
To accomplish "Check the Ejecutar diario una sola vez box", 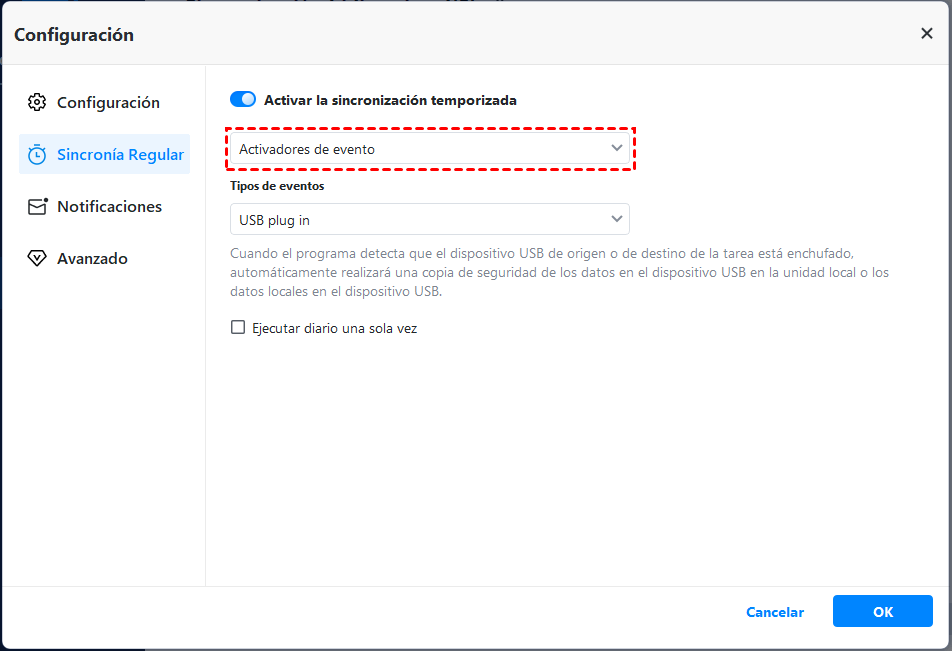I will click(x=238, y=327).
